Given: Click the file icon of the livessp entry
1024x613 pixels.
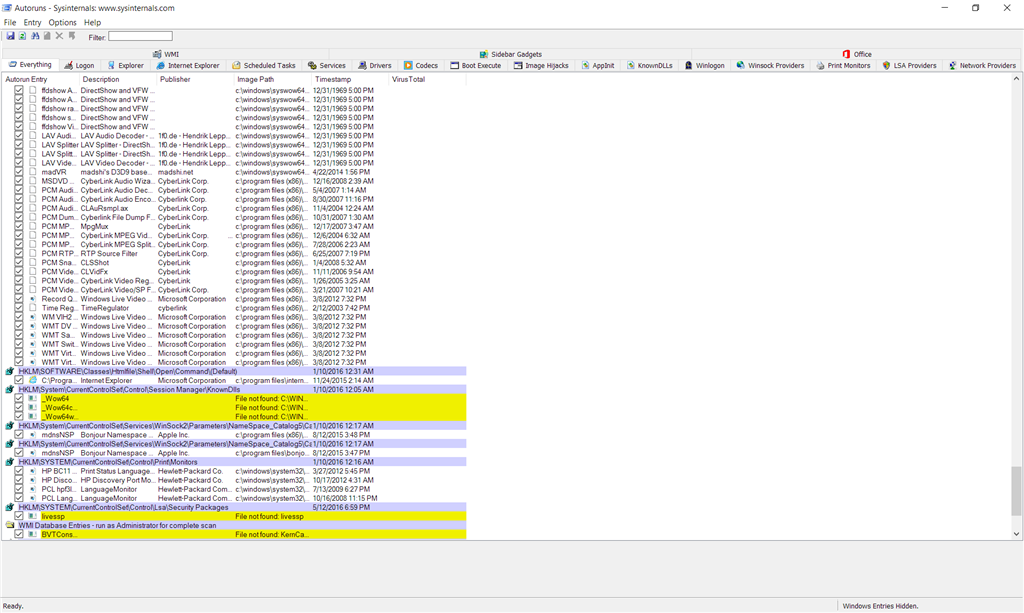Looking at the screenshot, I should pos(33,516).
